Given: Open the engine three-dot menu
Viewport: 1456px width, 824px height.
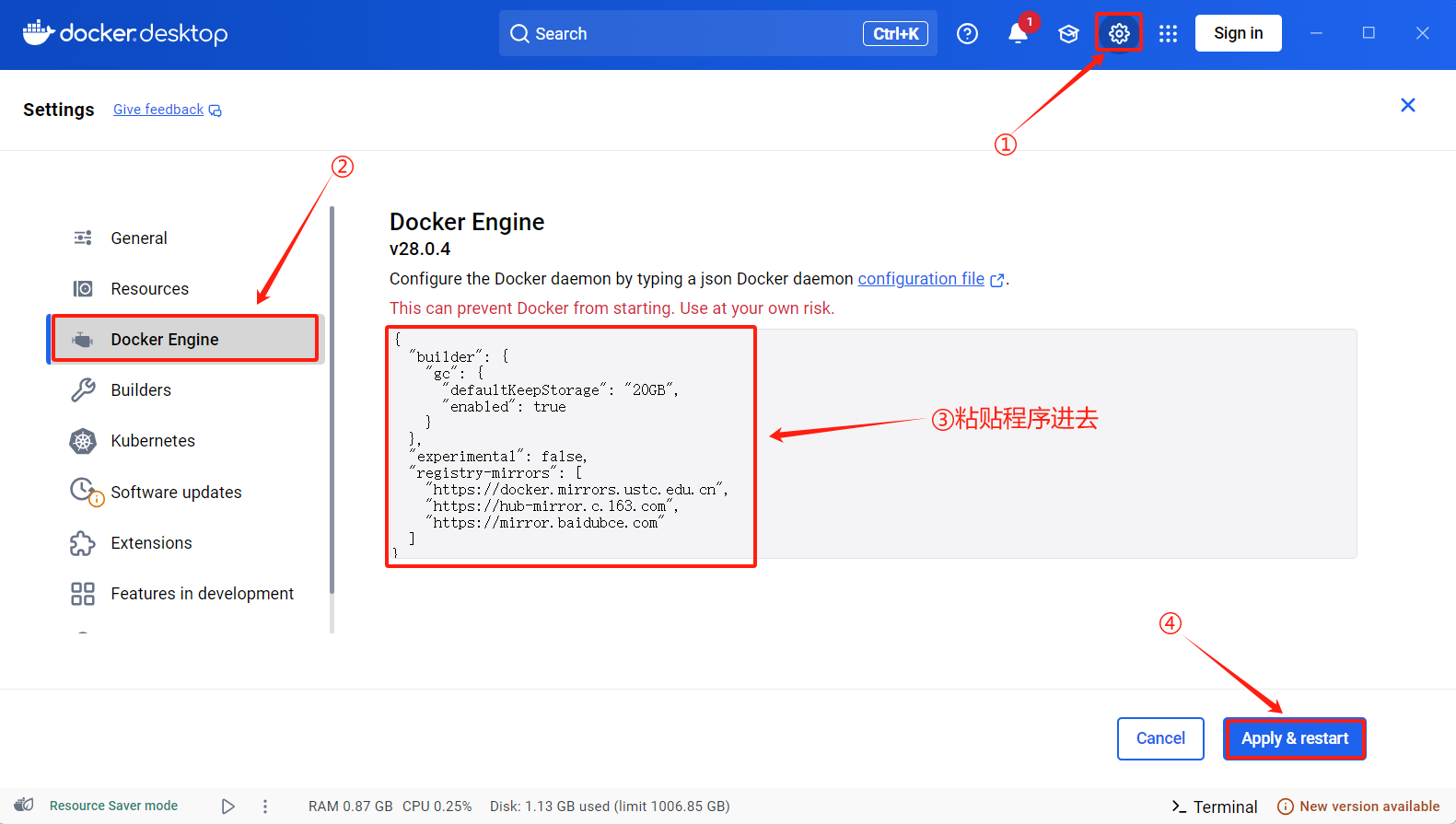Looking at the screenshot, I should coord(265,807).
